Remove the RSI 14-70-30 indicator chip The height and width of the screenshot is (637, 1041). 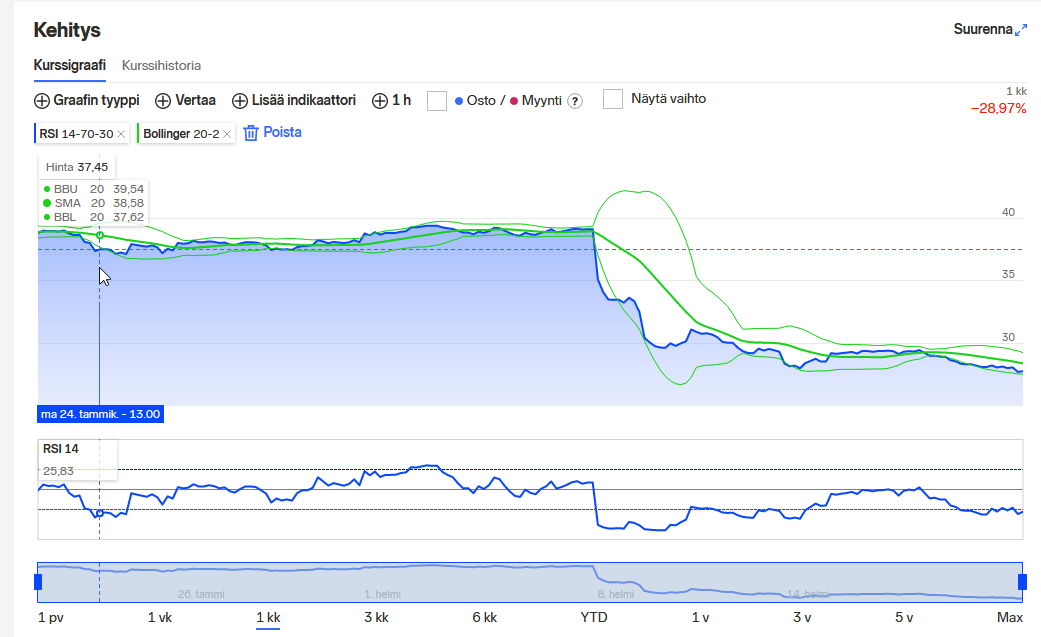[121, 134]
